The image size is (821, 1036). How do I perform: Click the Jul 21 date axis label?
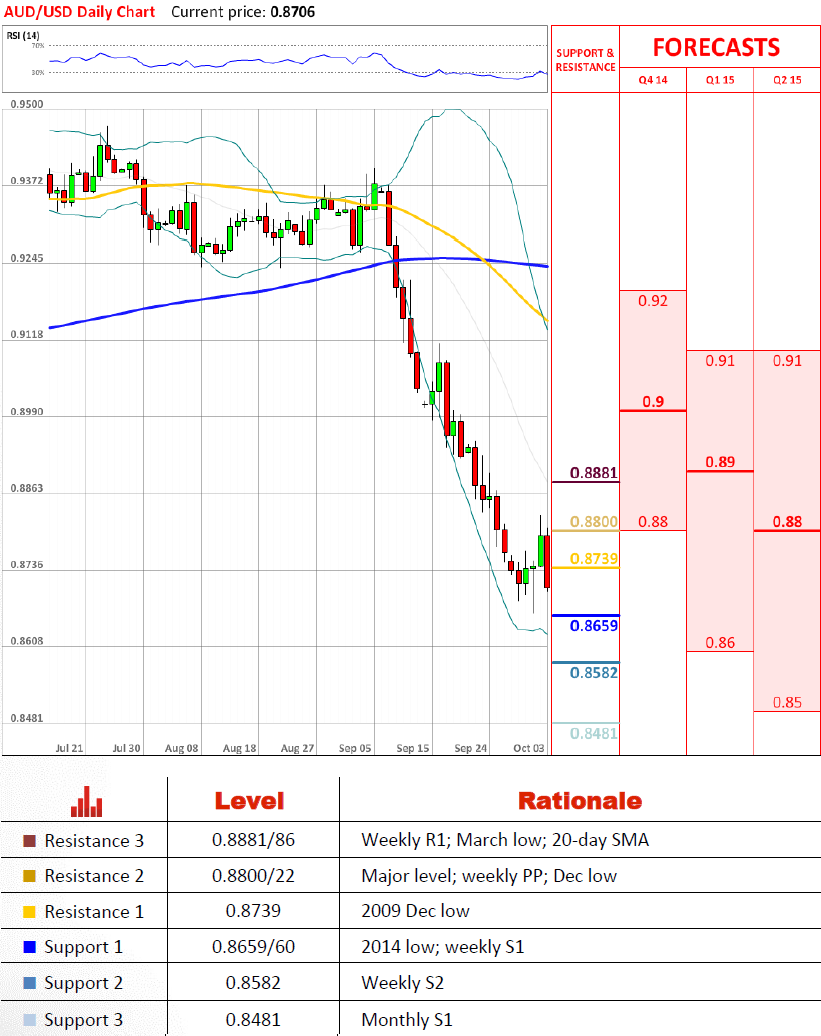[69, 748]
